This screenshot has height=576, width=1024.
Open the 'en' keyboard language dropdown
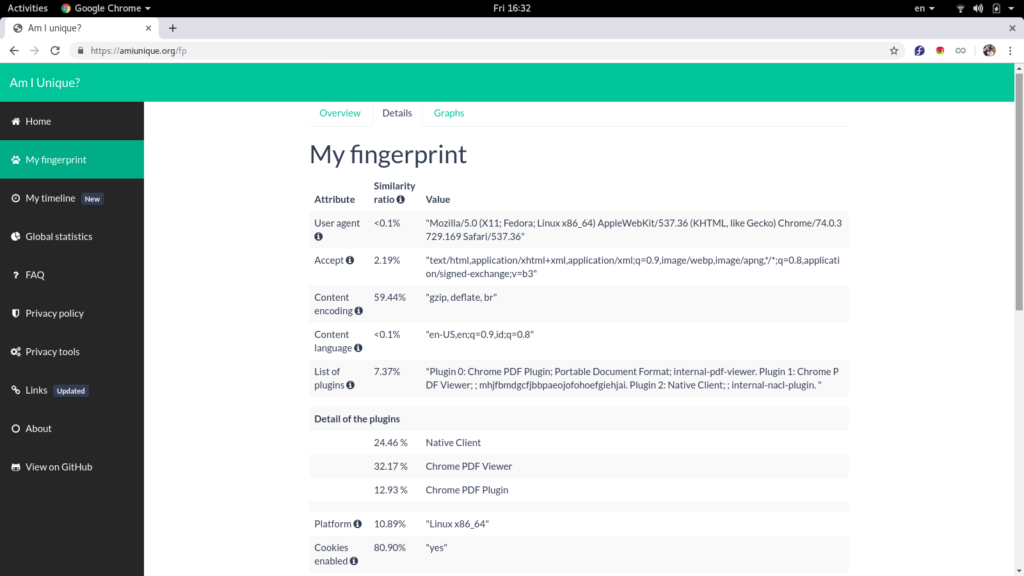925,8
